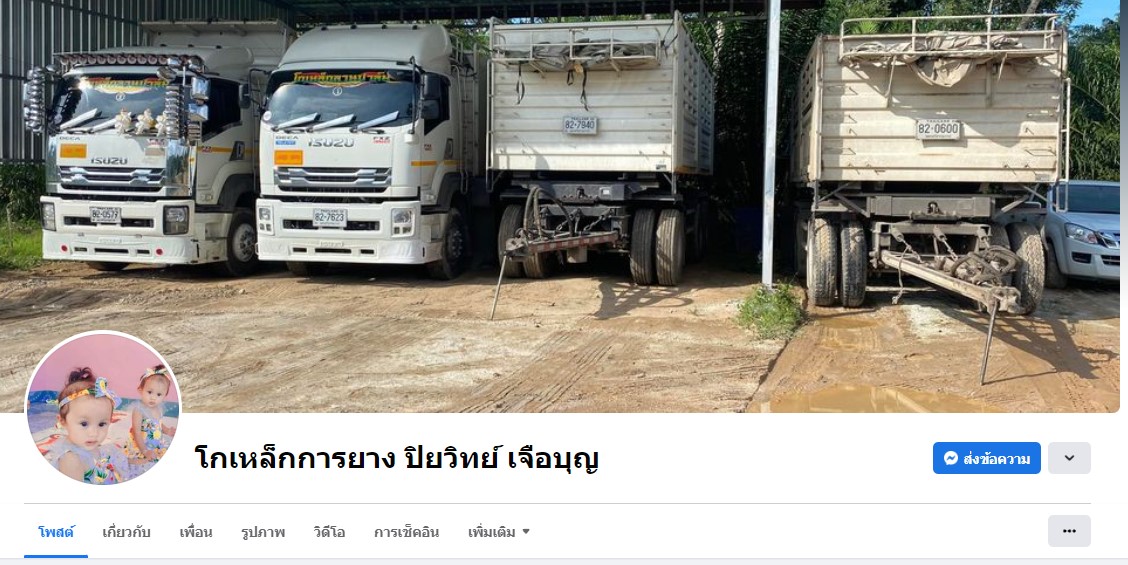Image resolution: width=1128 pixels, height=565 pixels.
Task: Go to the เพื่อน tab
Action: 196,533
